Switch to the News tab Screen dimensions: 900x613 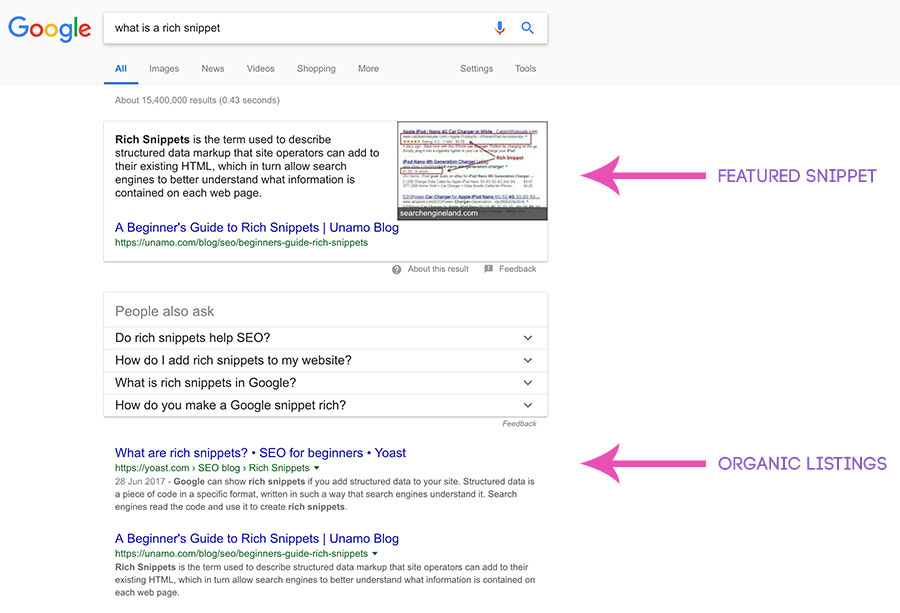[213, 69]
